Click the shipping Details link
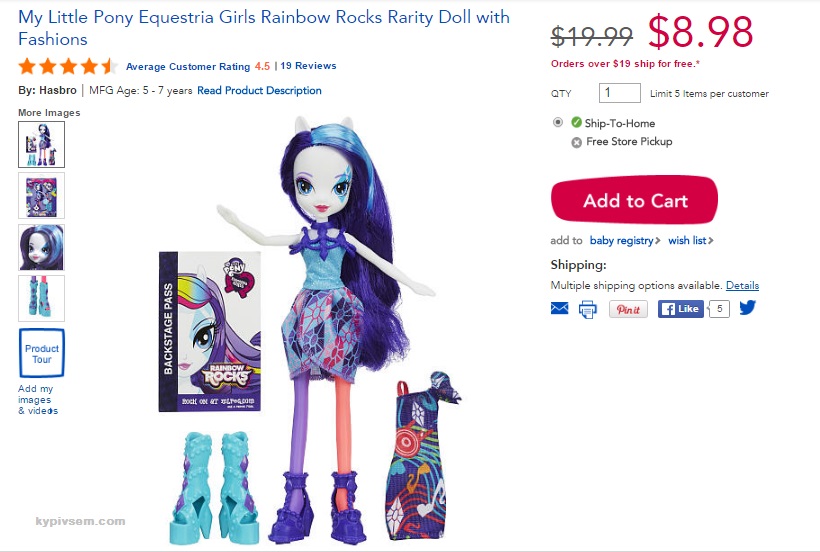The image size is (820, 552). click(742, 285)
